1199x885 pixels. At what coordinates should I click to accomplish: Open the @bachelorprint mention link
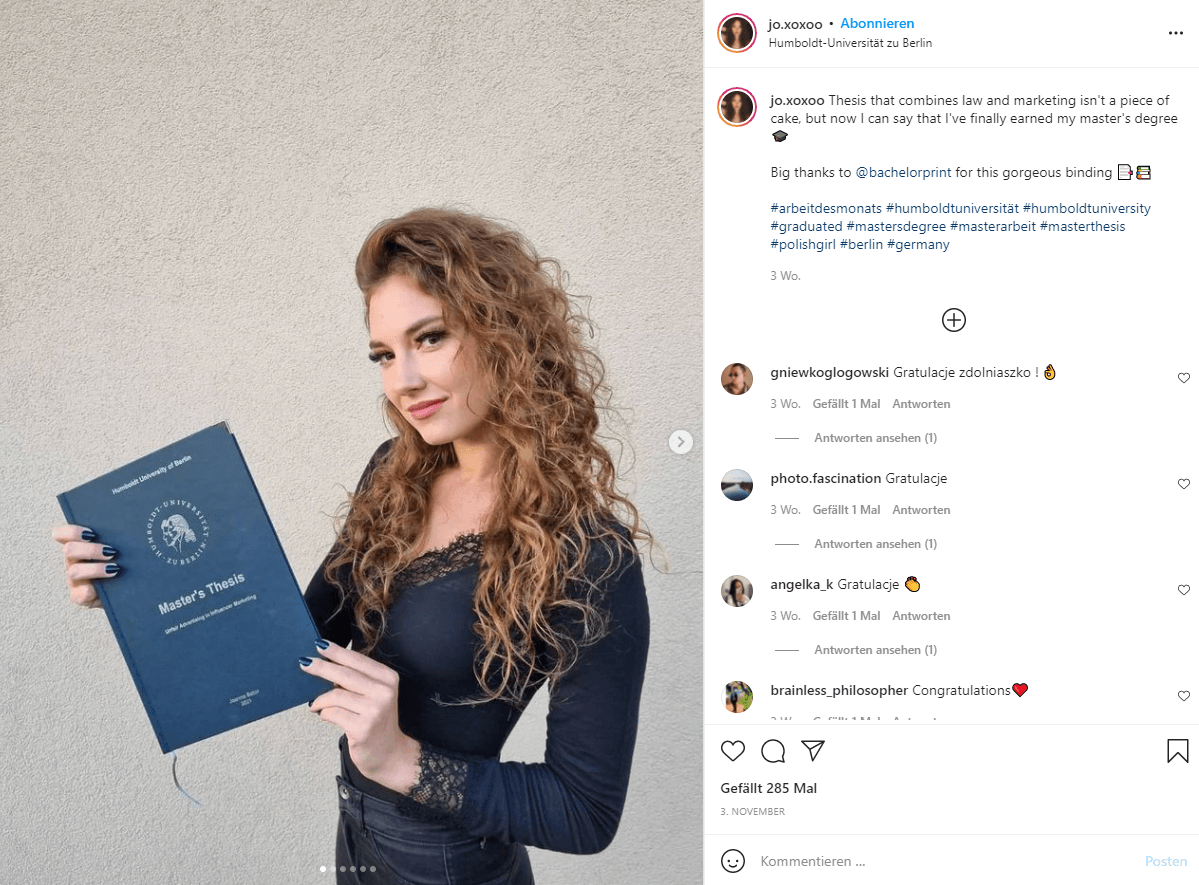tap(903, 173)
